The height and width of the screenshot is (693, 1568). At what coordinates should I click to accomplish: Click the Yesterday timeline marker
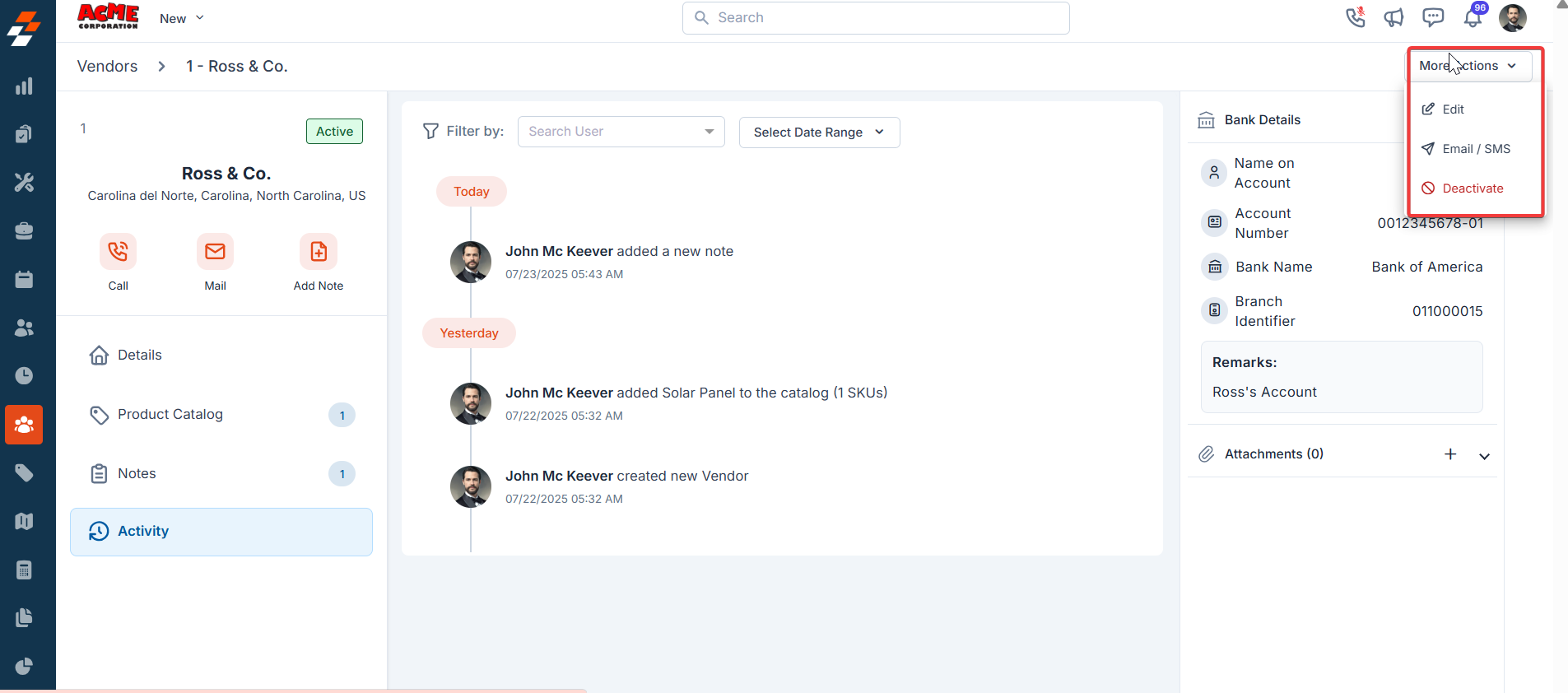pos(469,333)
